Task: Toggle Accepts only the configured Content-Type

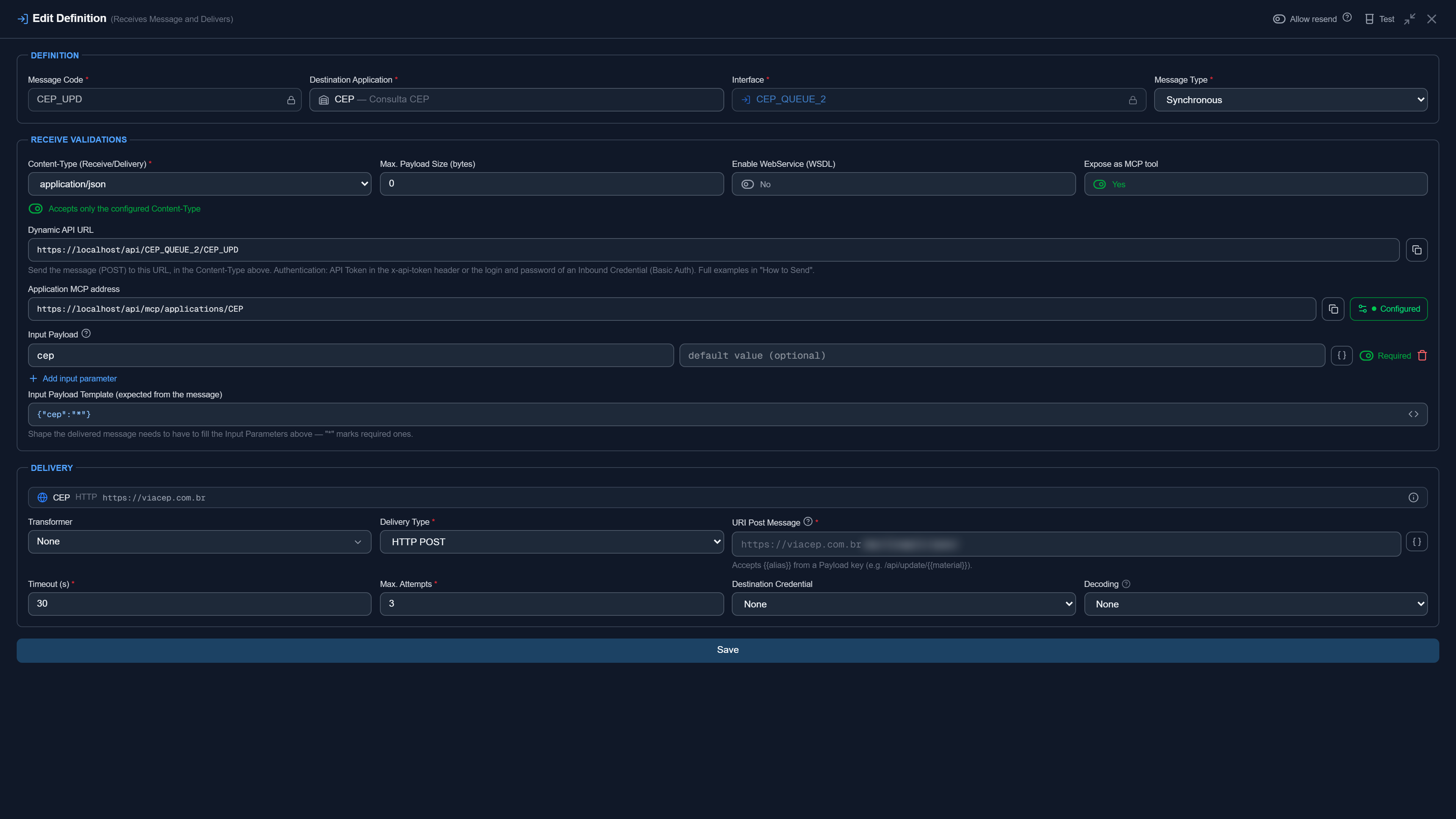Action: [36, 209]
